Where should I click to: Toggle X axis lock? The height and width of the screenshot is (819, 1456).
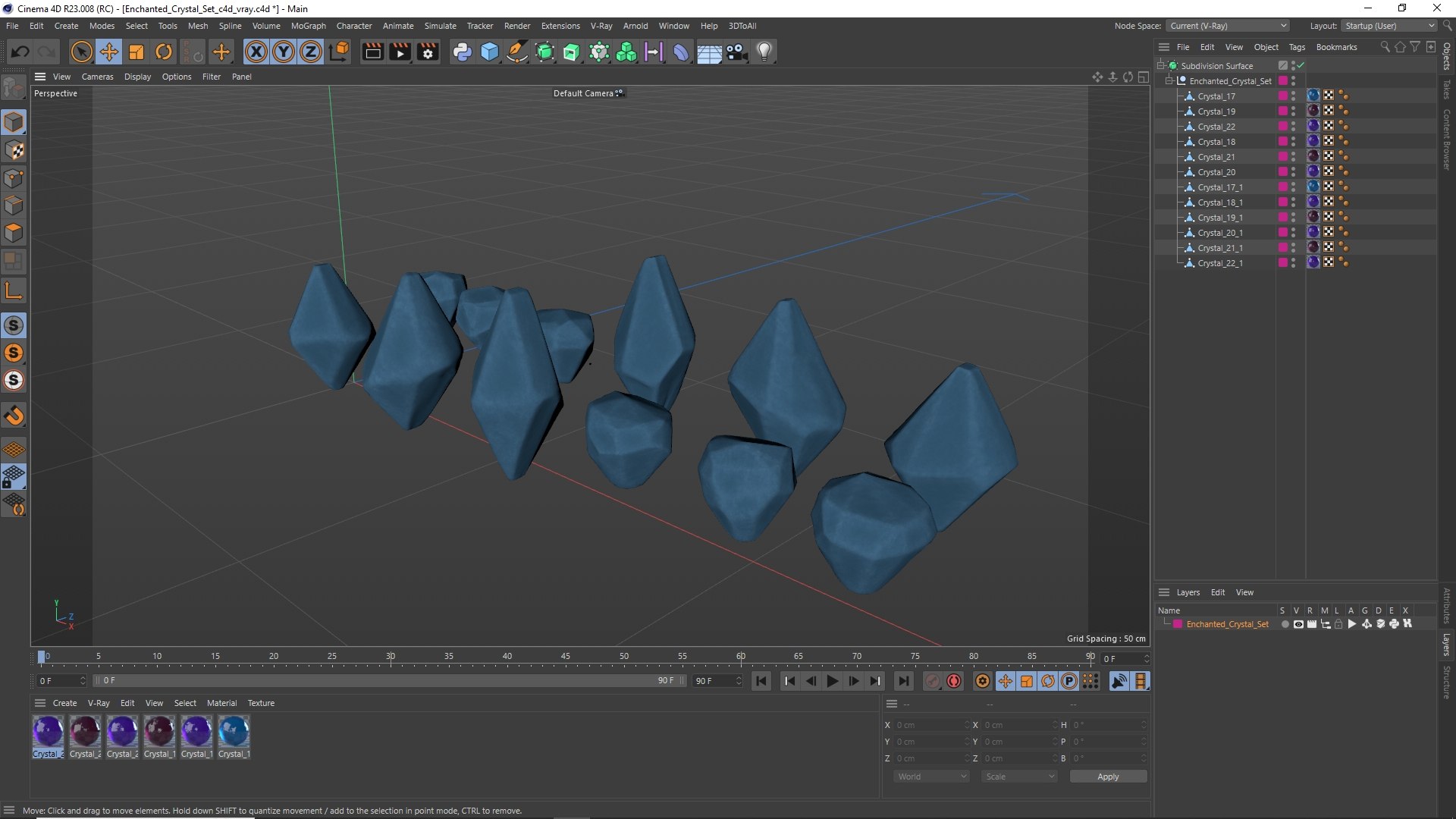click(256, 52)
